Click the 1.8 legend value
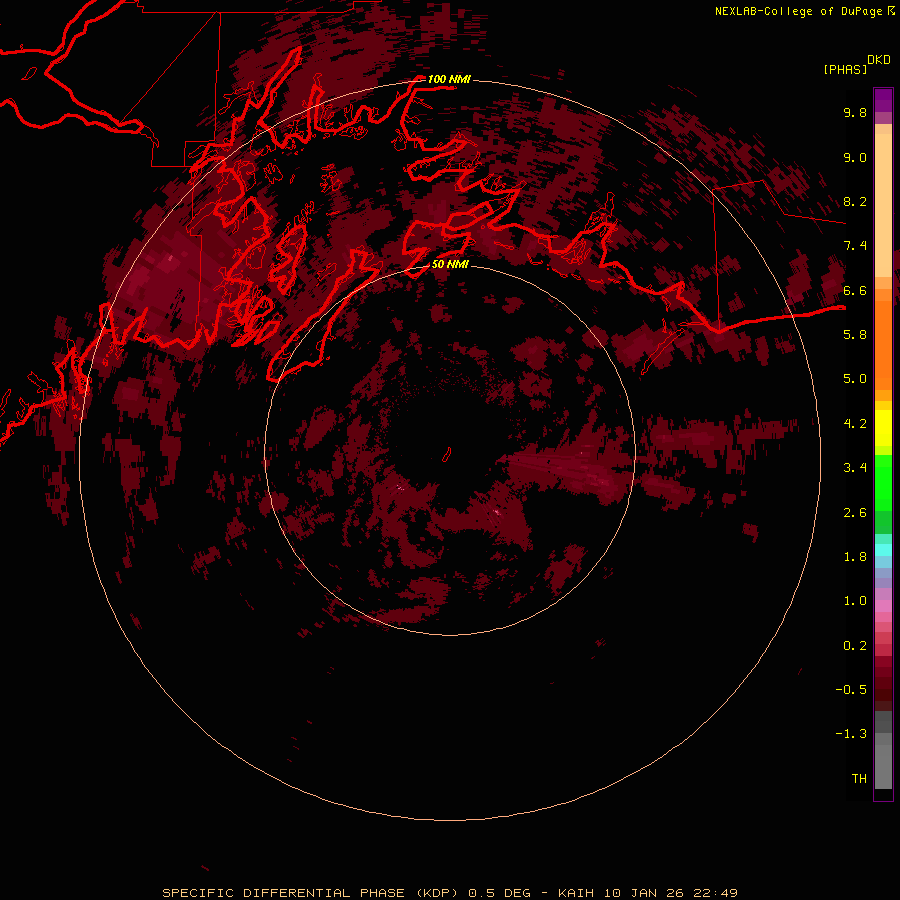The image size is (900, 900). pyautogui.click(x=855, y=557)
